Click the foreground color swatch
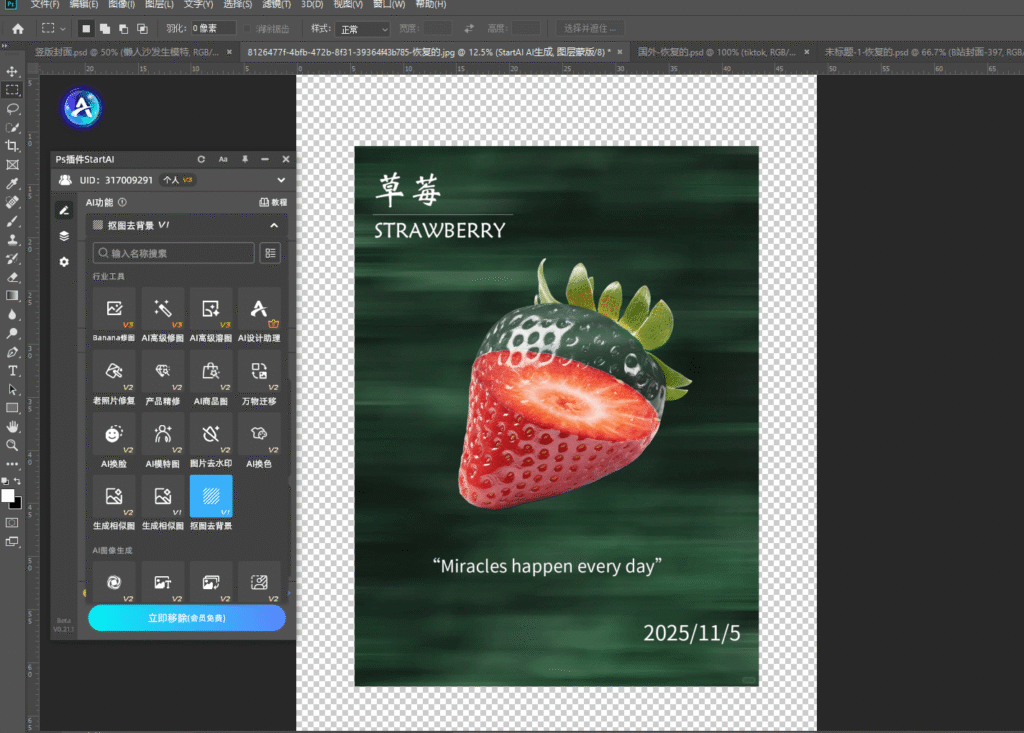1024x733 pixels. [x=8, y=496]
